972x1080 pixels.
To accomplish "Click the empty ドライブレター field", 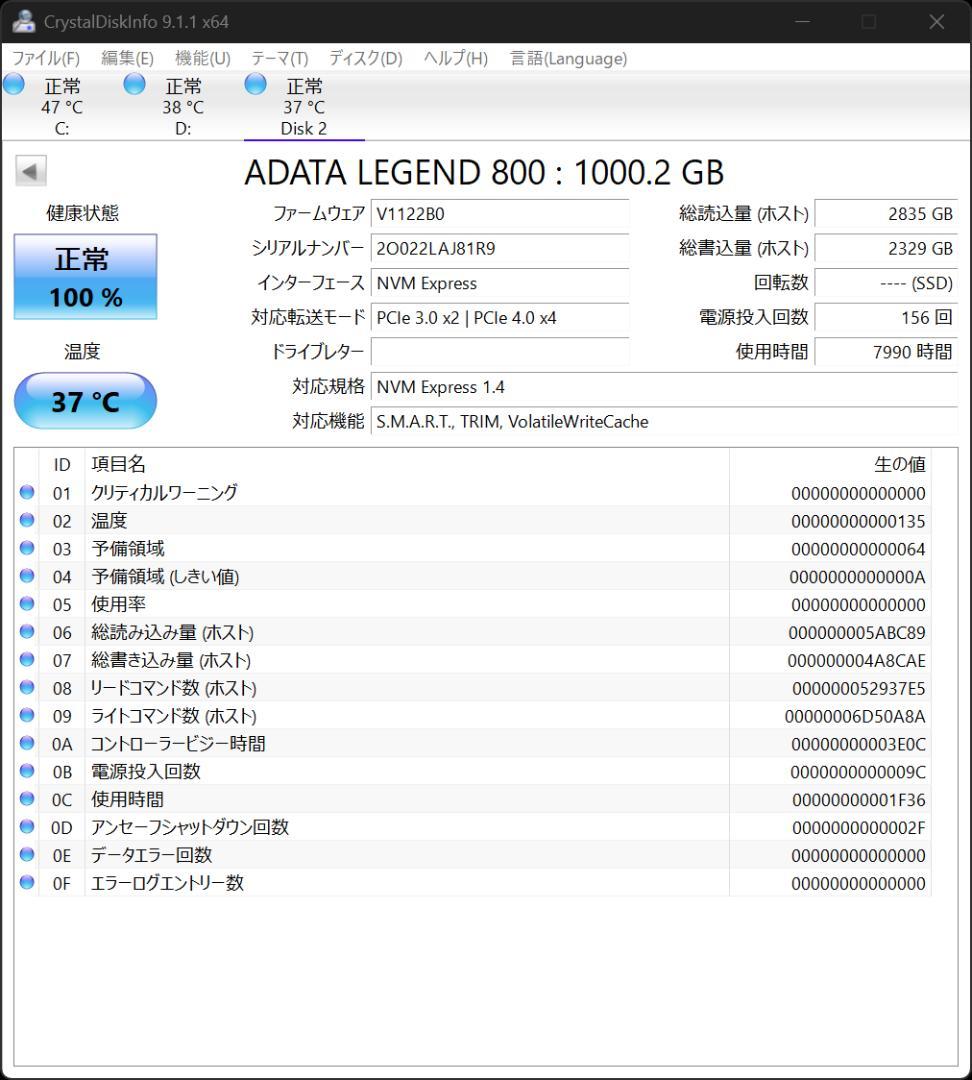I will 500,352.
